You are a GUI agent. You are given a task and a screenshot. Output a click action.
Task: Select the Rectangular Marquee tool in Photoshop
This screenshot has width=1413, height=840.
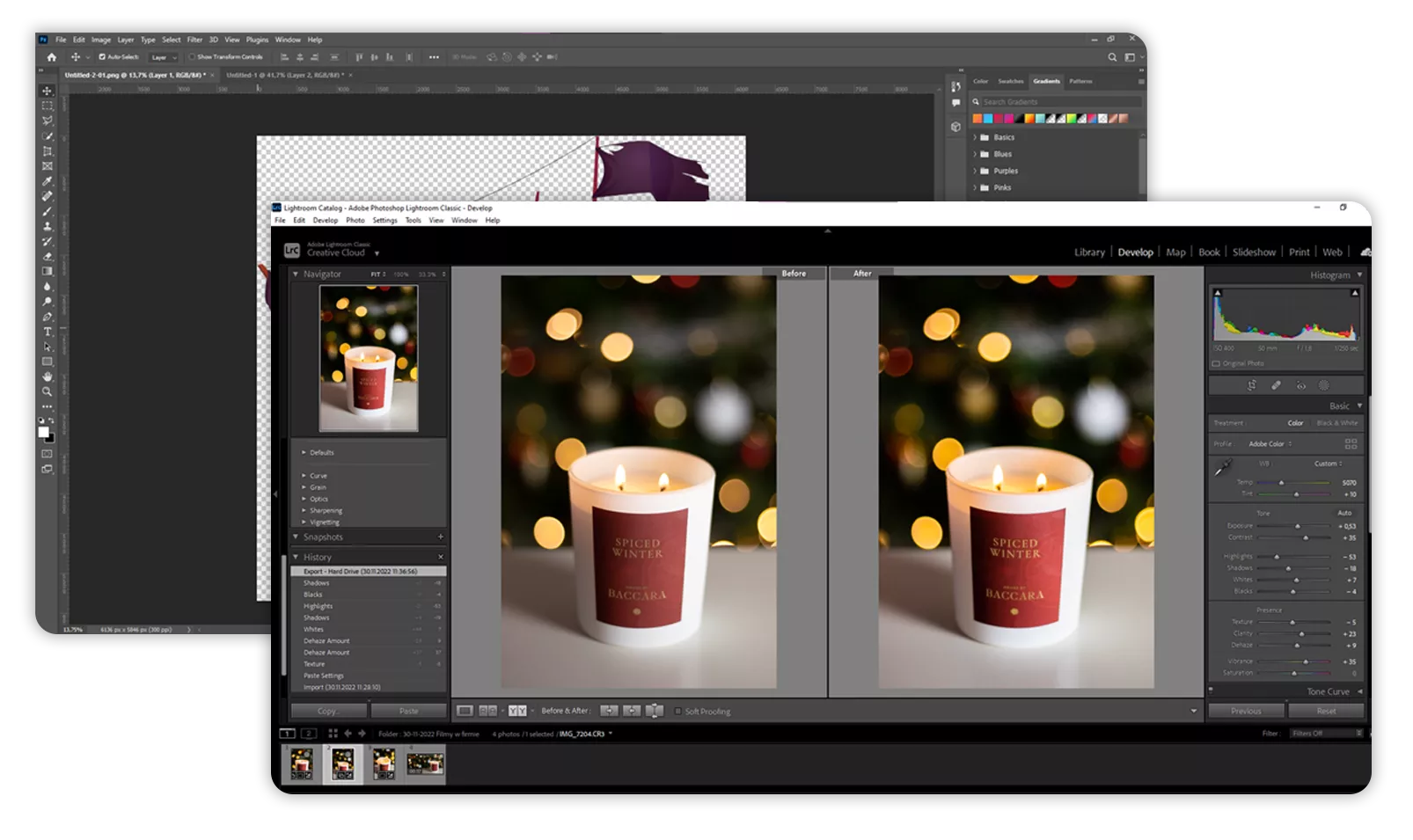[x=48, y=106]
